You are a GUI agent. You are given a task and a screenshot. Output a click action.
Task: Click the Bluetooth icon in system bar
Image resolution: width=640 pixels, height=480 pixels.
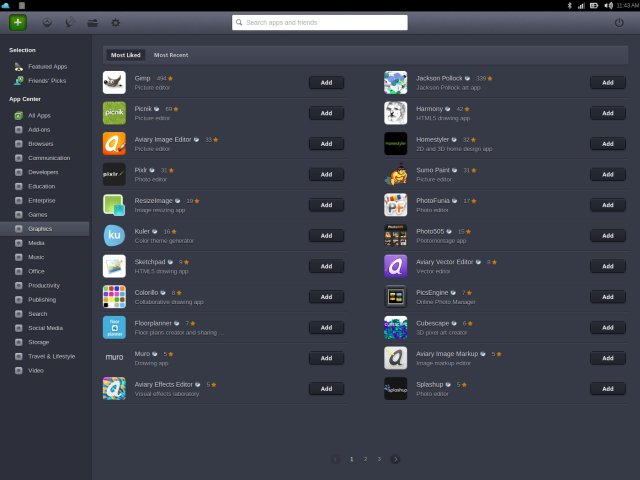tap(570, 5)
